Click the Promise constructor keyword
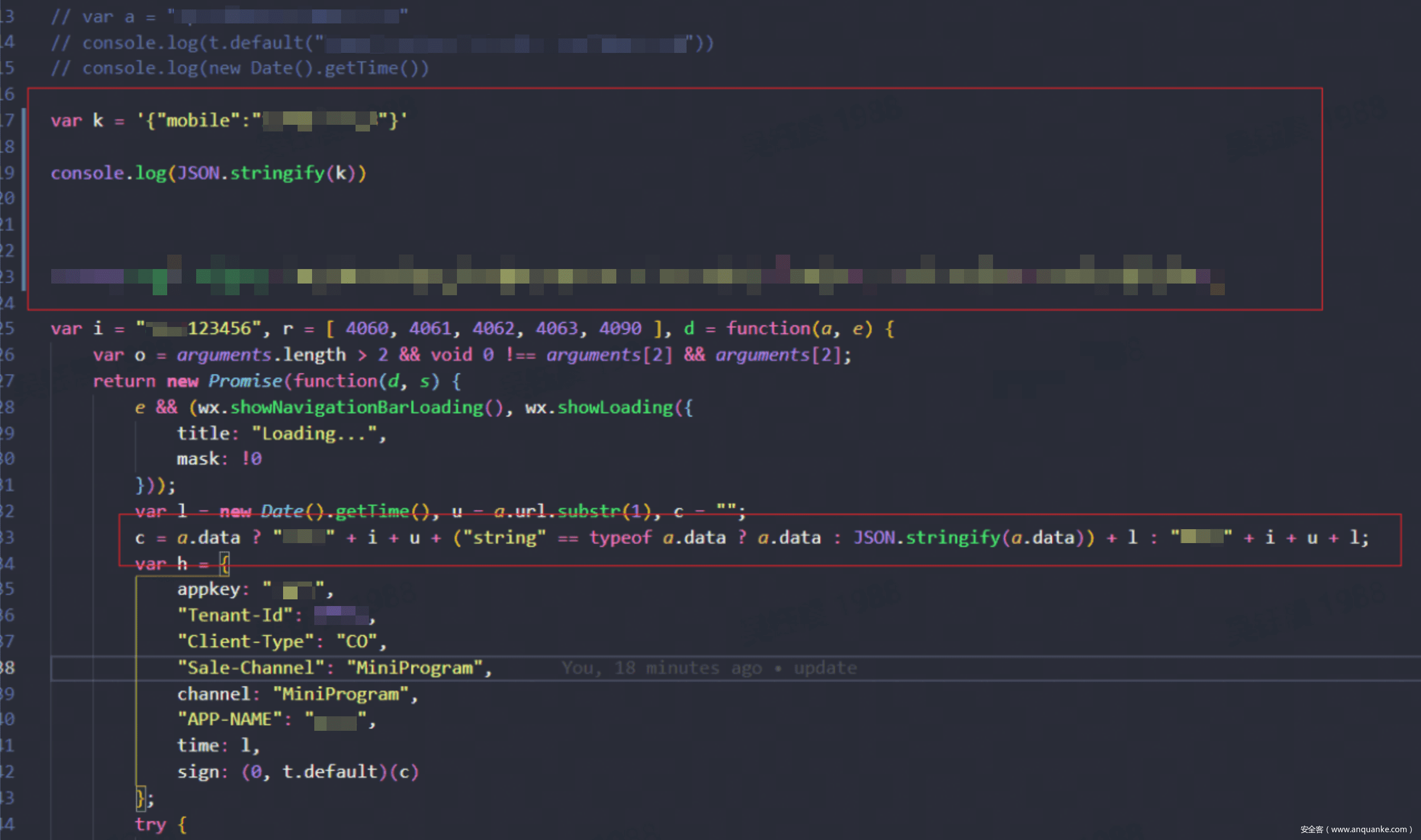Viewport: 1421px width, 840px height. click(x=245, y=382)
